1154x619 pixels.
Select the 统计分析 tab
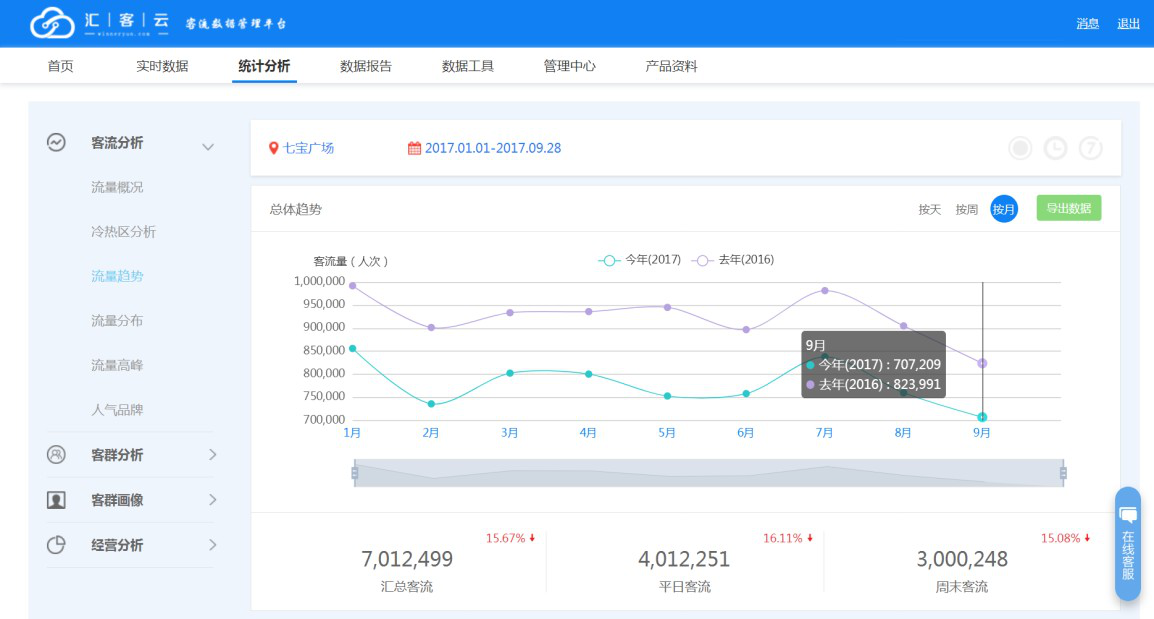[x=264, y=66]
